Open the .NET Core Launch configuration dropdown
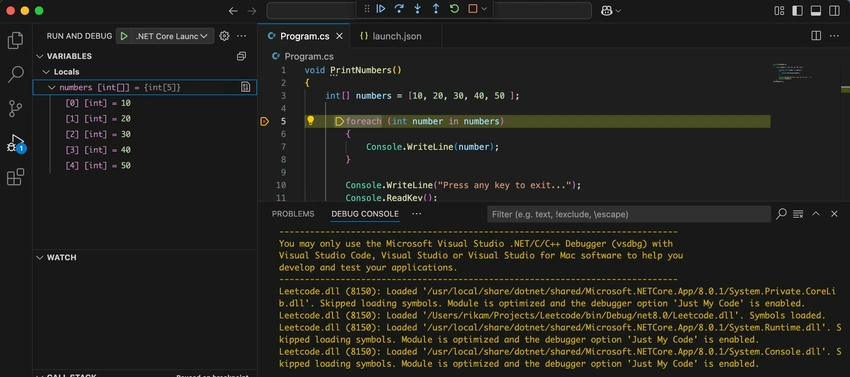This screenshot has height=377, width=850. [x=171, y=36]
